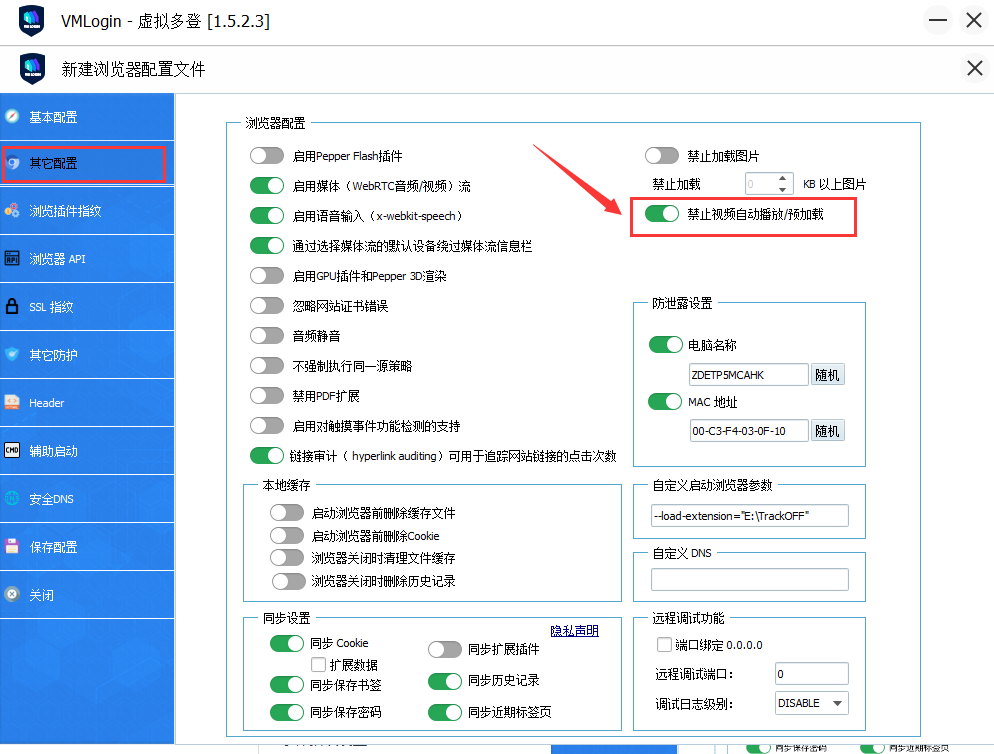The width and height of the screenshot is (994, 754).
Task: Check the 端口绑定 0.0.0.0 checkbox
Action: [664, 644]
